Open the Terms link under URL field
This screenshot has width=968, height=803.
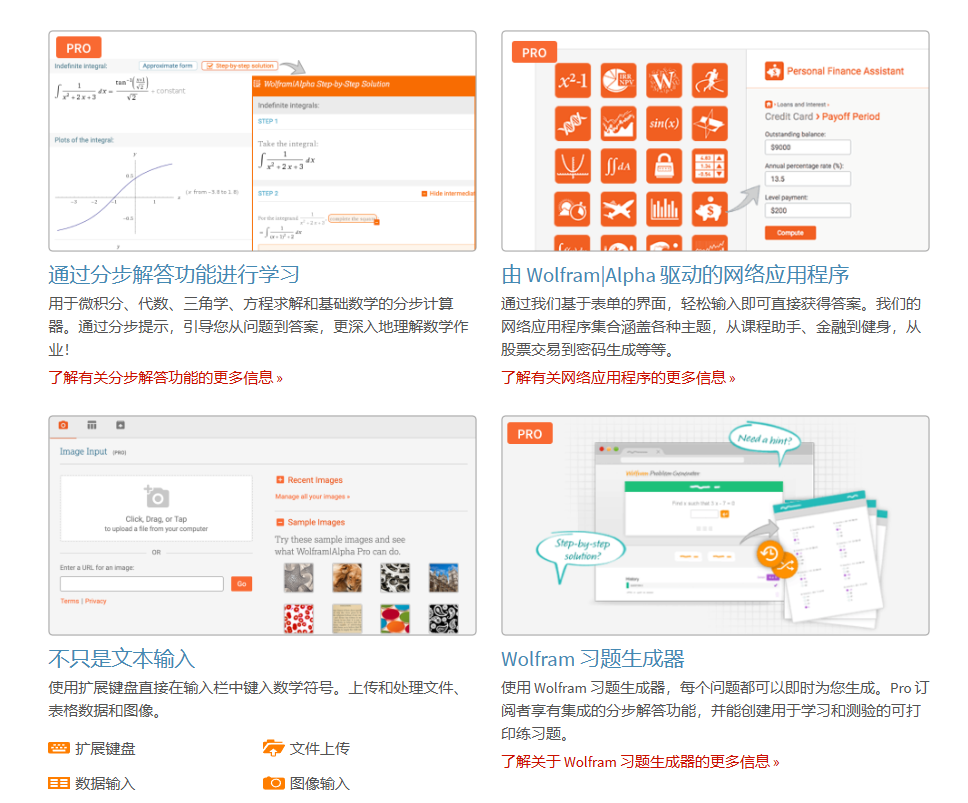click(x=69, y=601)
